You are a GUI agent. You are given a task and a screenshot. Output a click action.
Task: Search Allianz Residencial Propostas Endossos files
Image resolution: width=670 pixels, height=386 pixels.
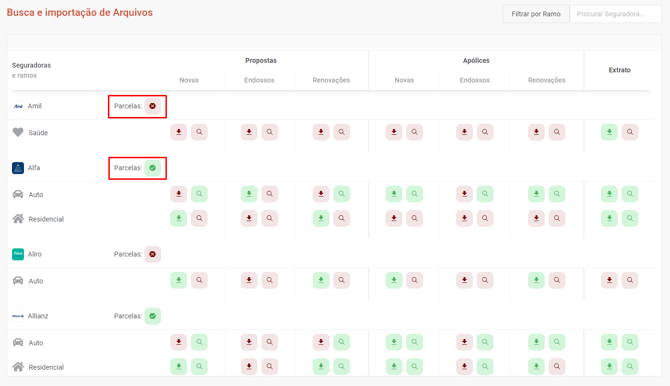[x=270, y=366]
